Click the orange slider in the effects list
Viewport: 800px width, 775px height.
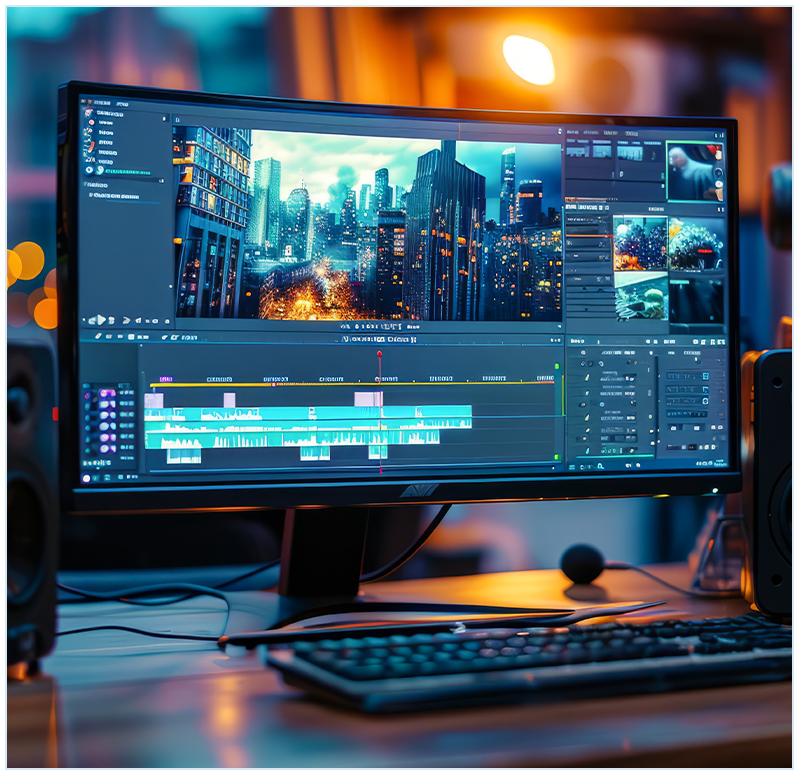589,237
